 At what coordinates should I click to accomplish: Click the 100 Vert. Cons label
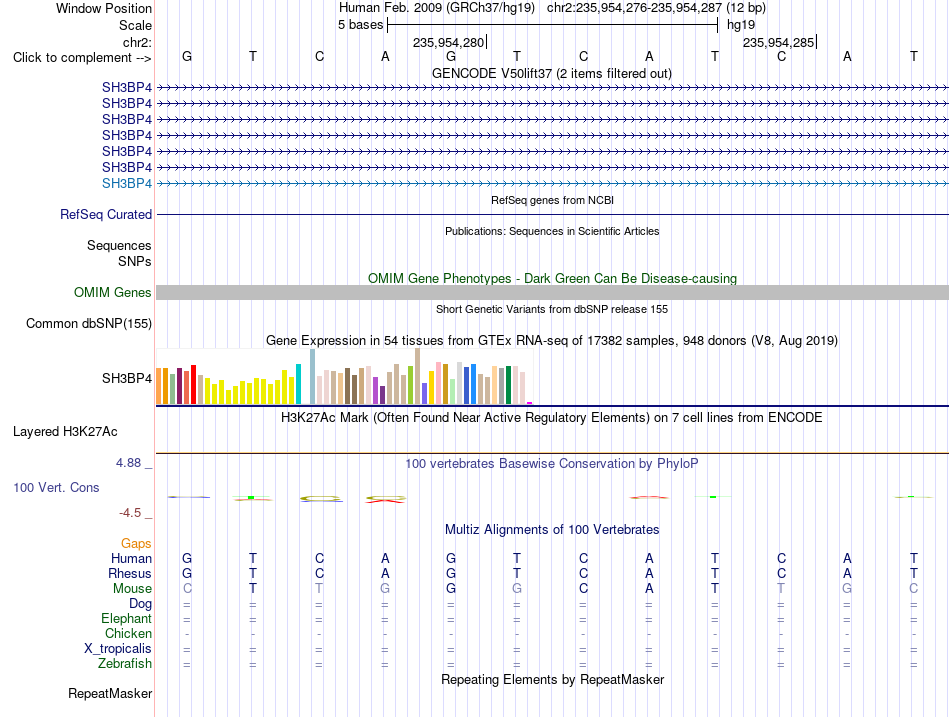(x=56, y=487)
